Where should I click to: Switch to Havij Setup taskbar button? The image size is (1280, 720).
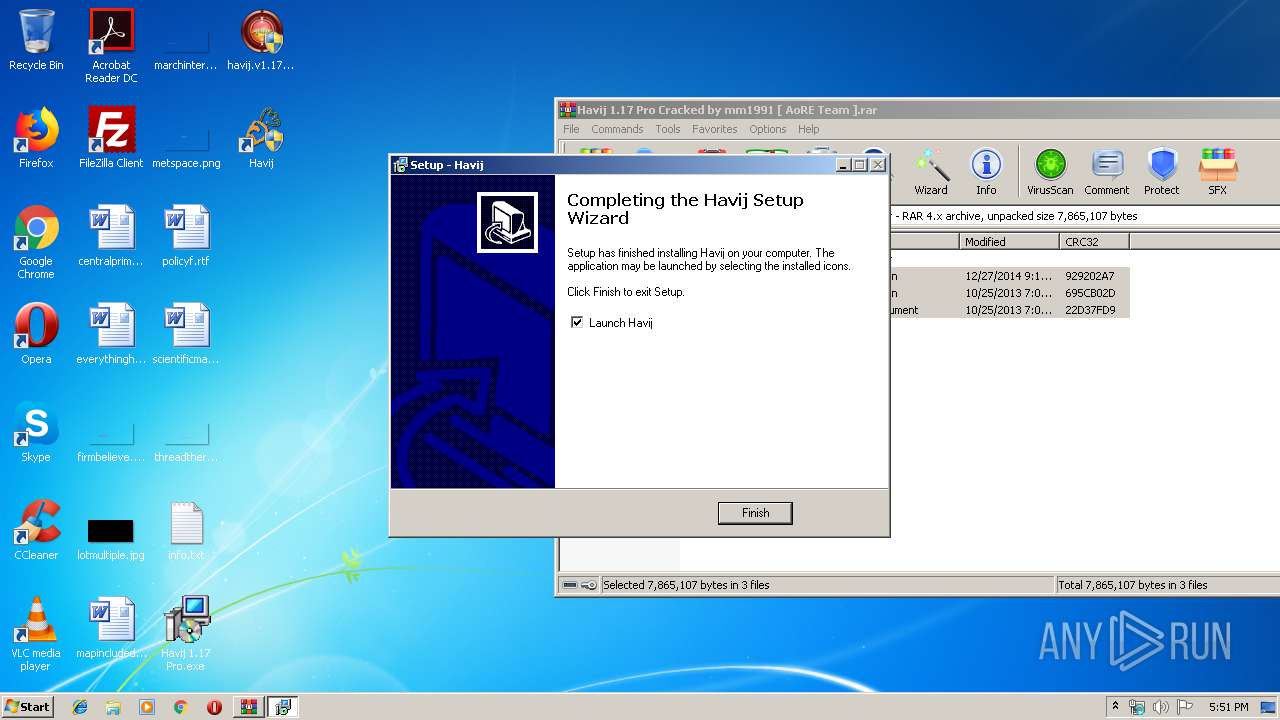(x=282, y=707)
